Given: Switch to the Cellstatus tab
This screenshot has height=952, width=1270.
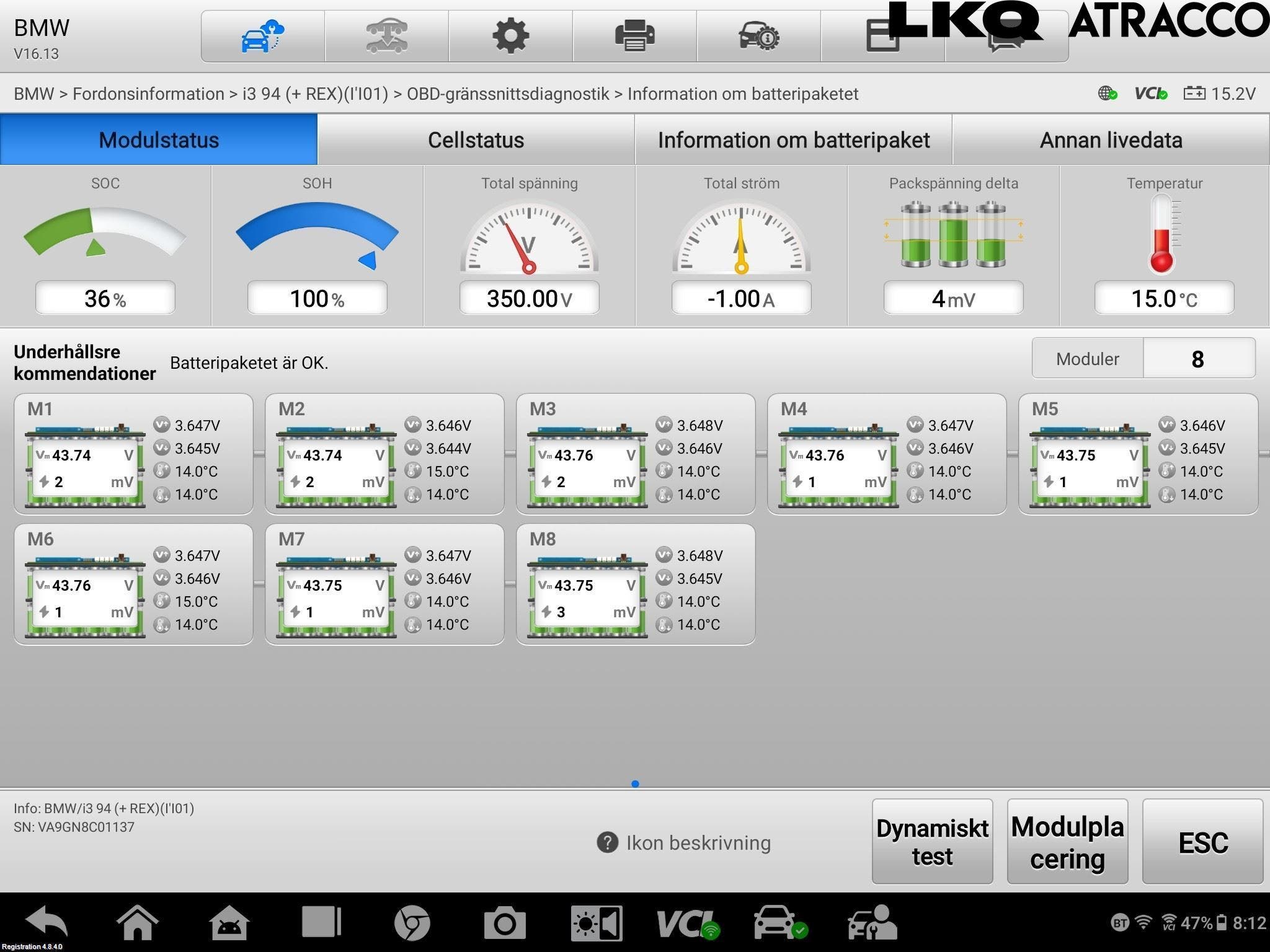Looking at the screenshot, I should pos(476,139).
